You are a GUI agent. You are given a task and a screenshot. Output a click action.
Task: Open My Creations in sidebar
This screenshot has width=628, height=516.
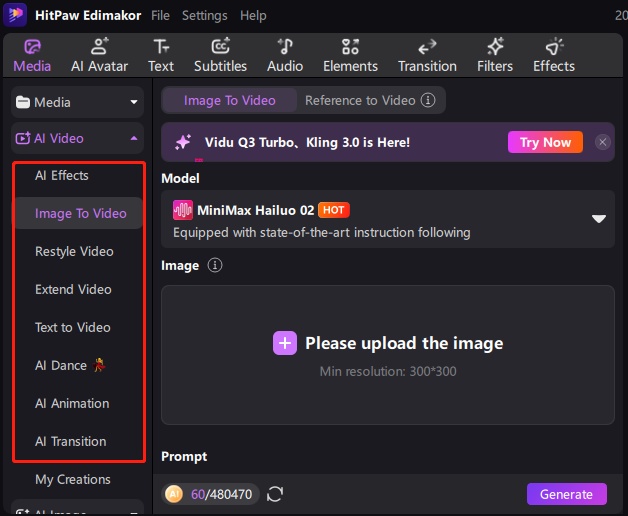(x=72, y=480)
